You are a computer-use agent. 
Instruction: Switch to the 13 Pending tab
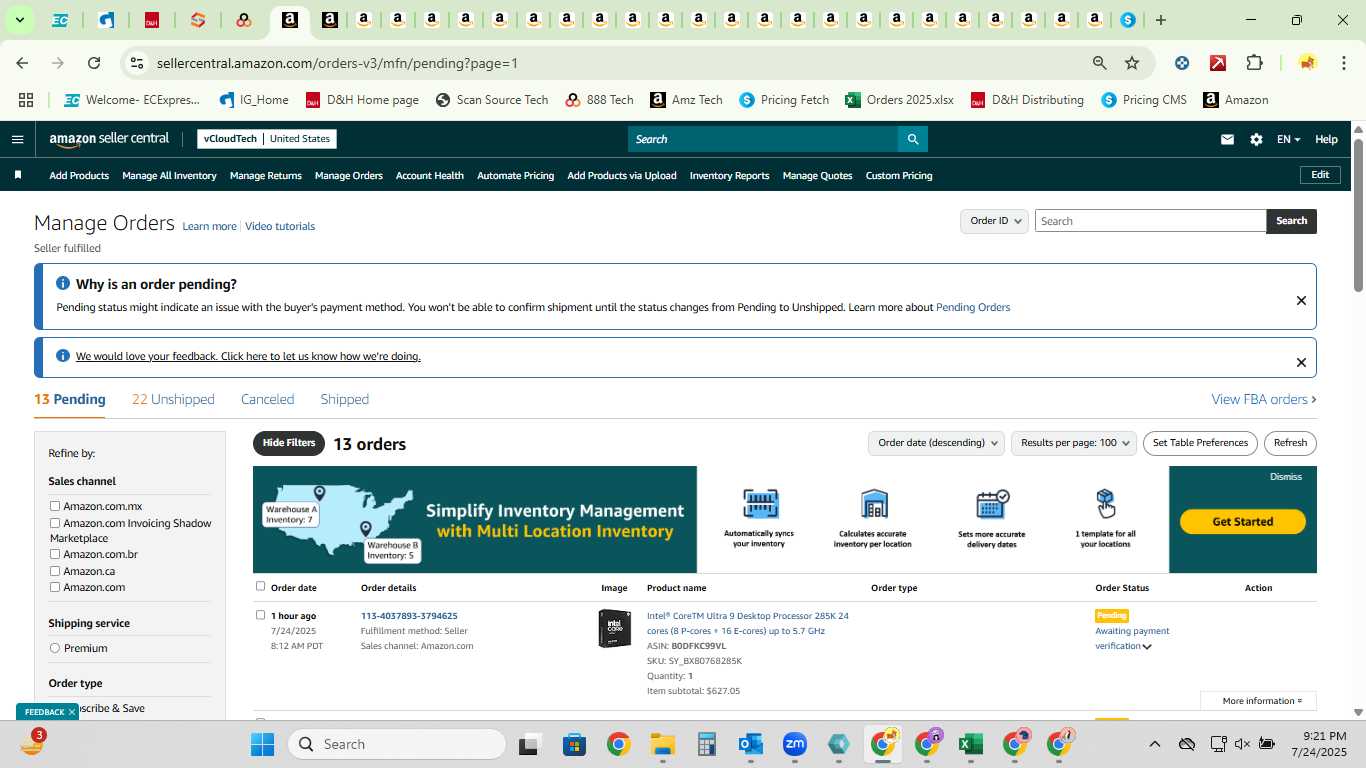pos(70,399)
